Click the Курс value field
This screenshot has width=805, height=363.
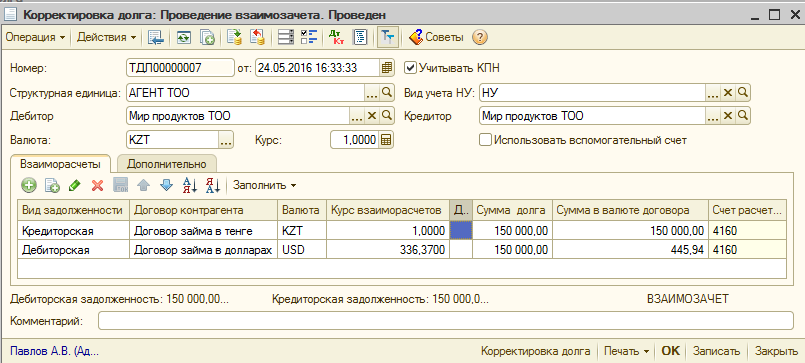coord(355,140)
